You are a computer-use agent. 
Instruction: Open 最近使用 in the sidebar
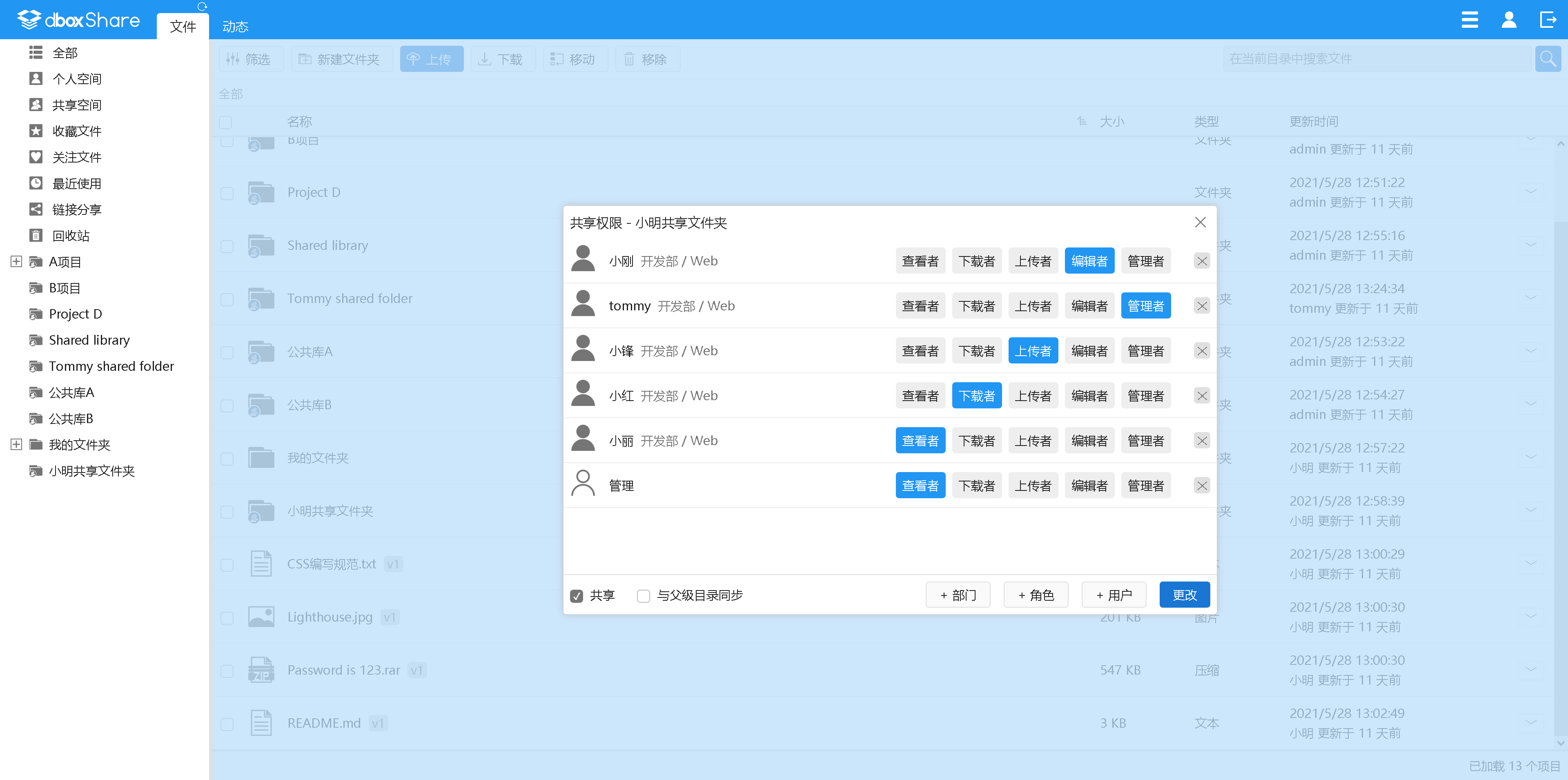(x=65, y=183)
